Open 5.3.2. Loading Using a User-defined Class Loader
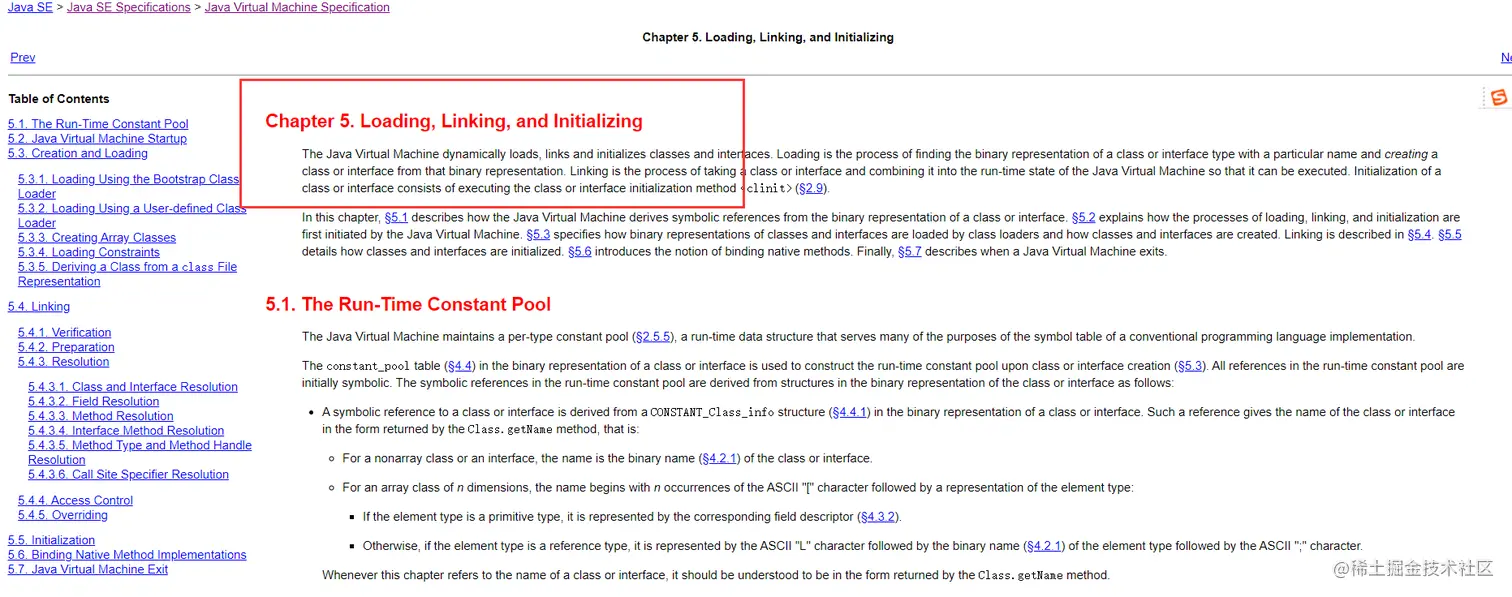1512x597 pixels. 132,215
